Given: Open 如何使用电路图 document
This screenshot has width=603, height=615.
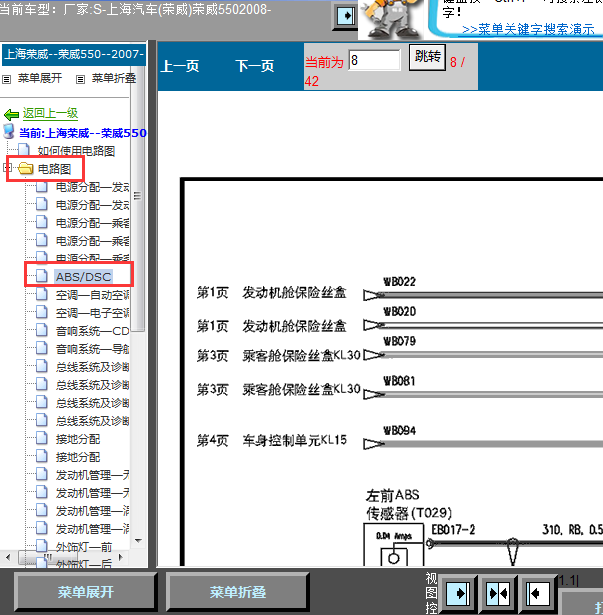Looking at the screenshot, I should pyautogui.click(x=76, y=151).
